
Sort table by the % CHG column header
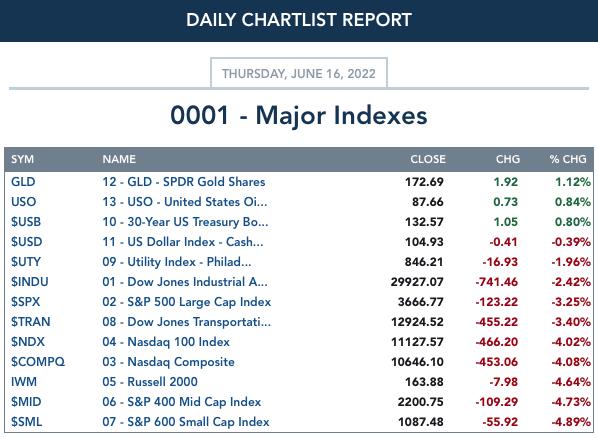click(x=568, y=159)
